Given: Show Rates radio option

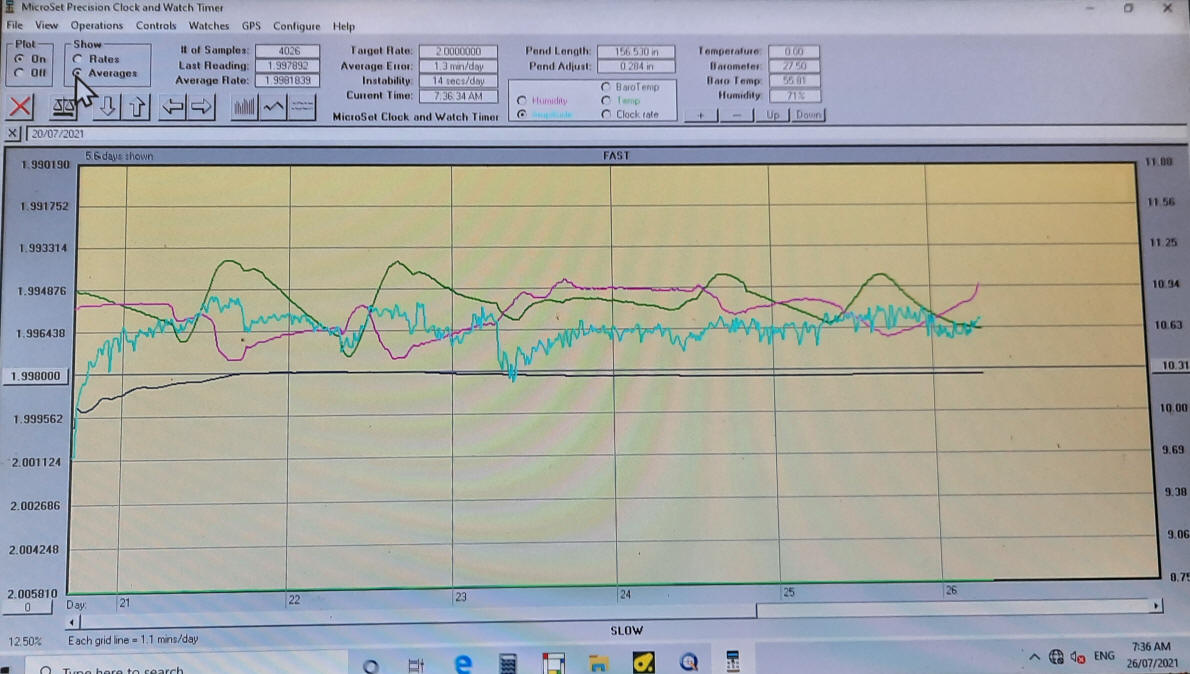Looking at the screenshot, I should [x=78, y=59].
